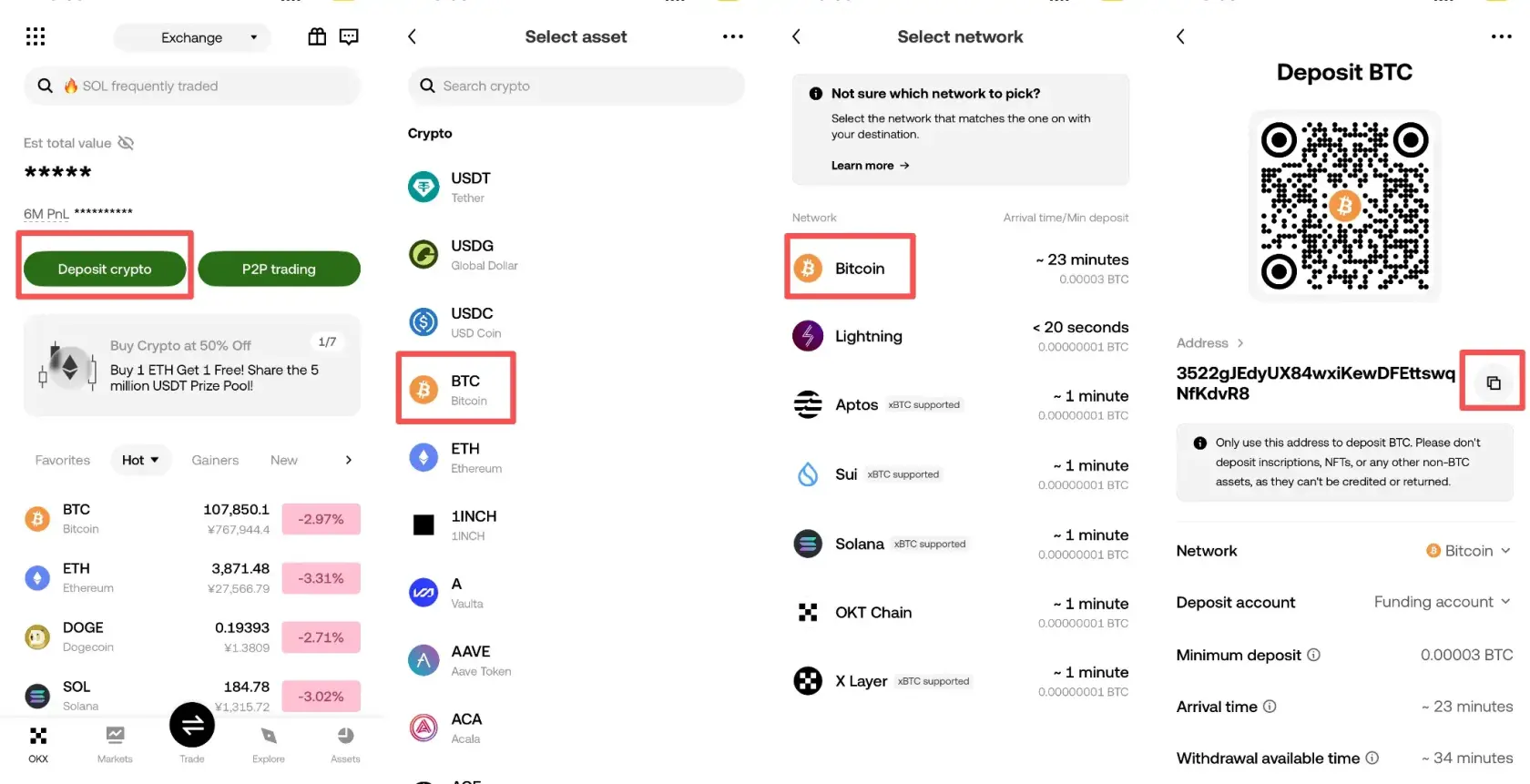Click the Arrival time info icon
The image size is (1530, 784).
pos(1270,707)
